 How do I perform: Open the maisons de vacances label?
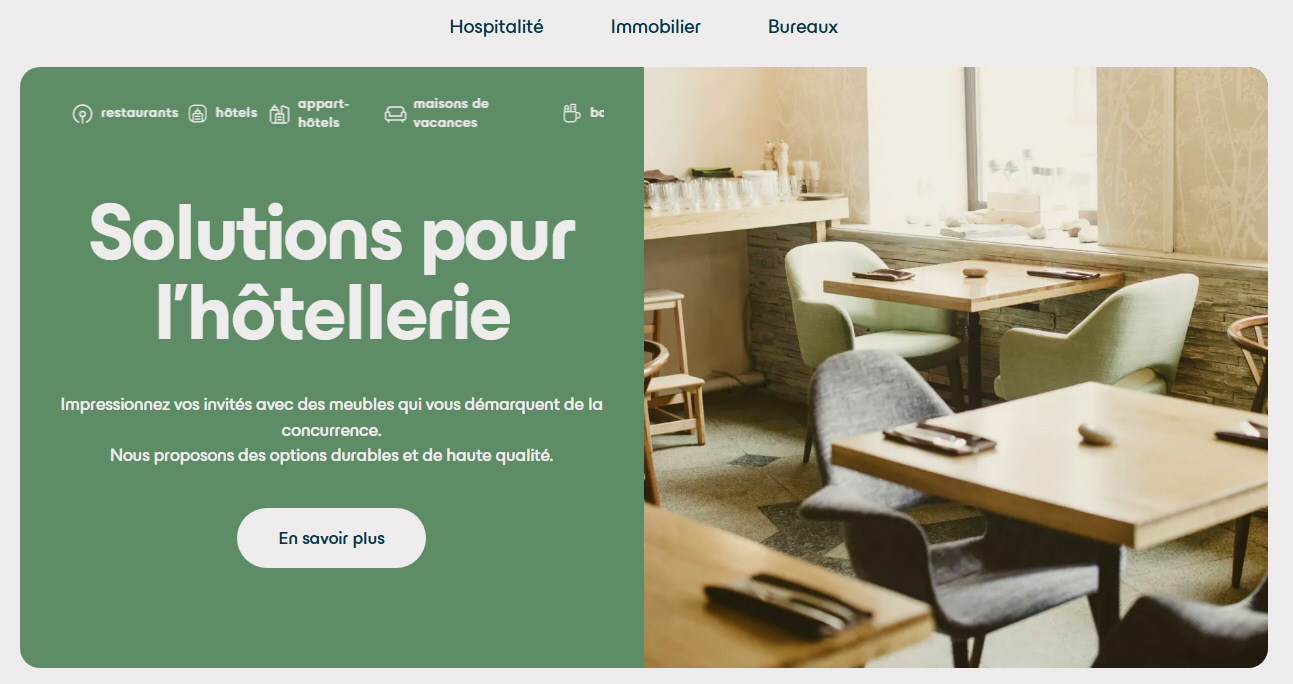click(x=451, y=113)
